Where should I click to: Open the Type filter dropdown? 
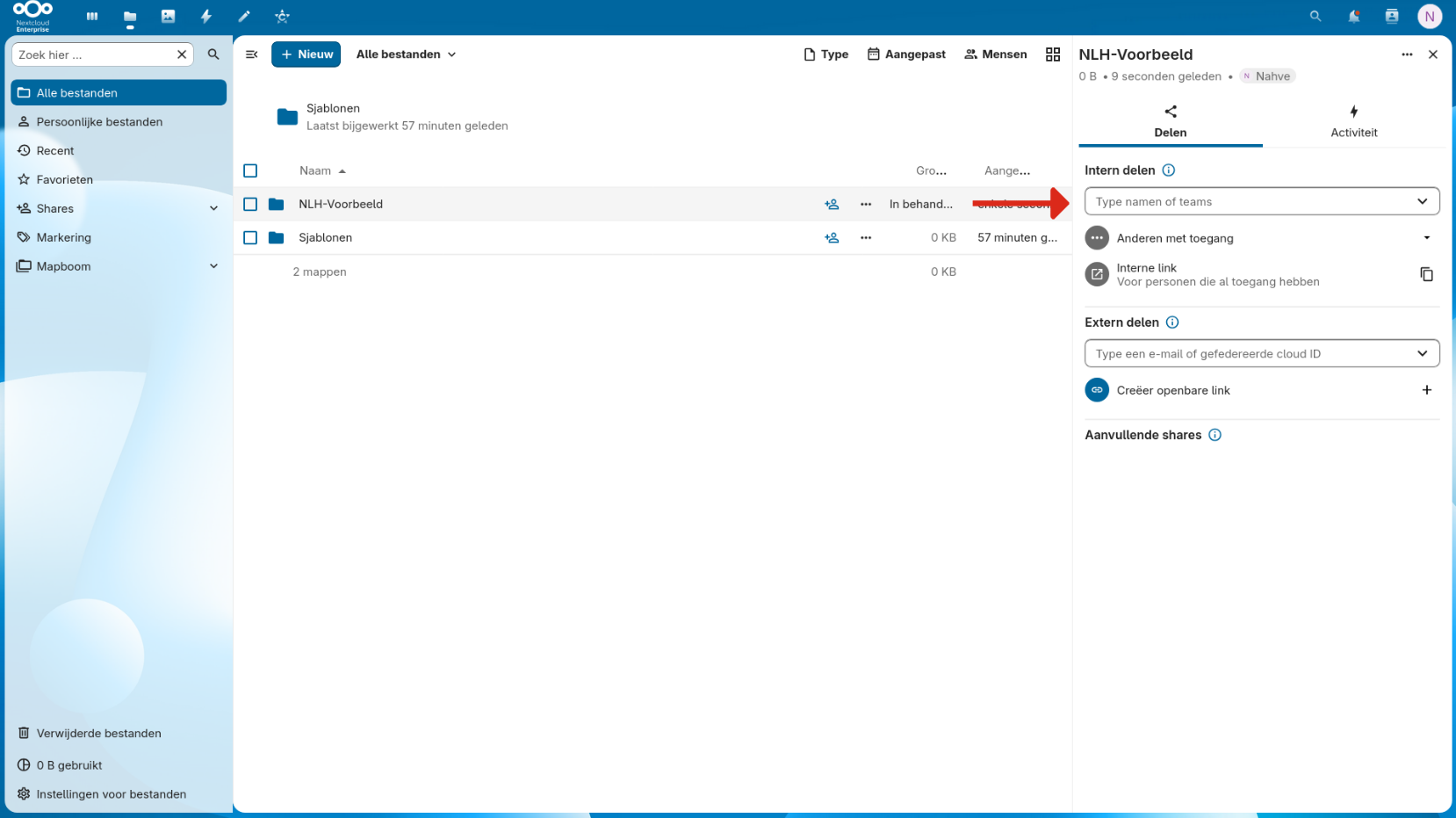pyautogui.click(x=825, y=54)
